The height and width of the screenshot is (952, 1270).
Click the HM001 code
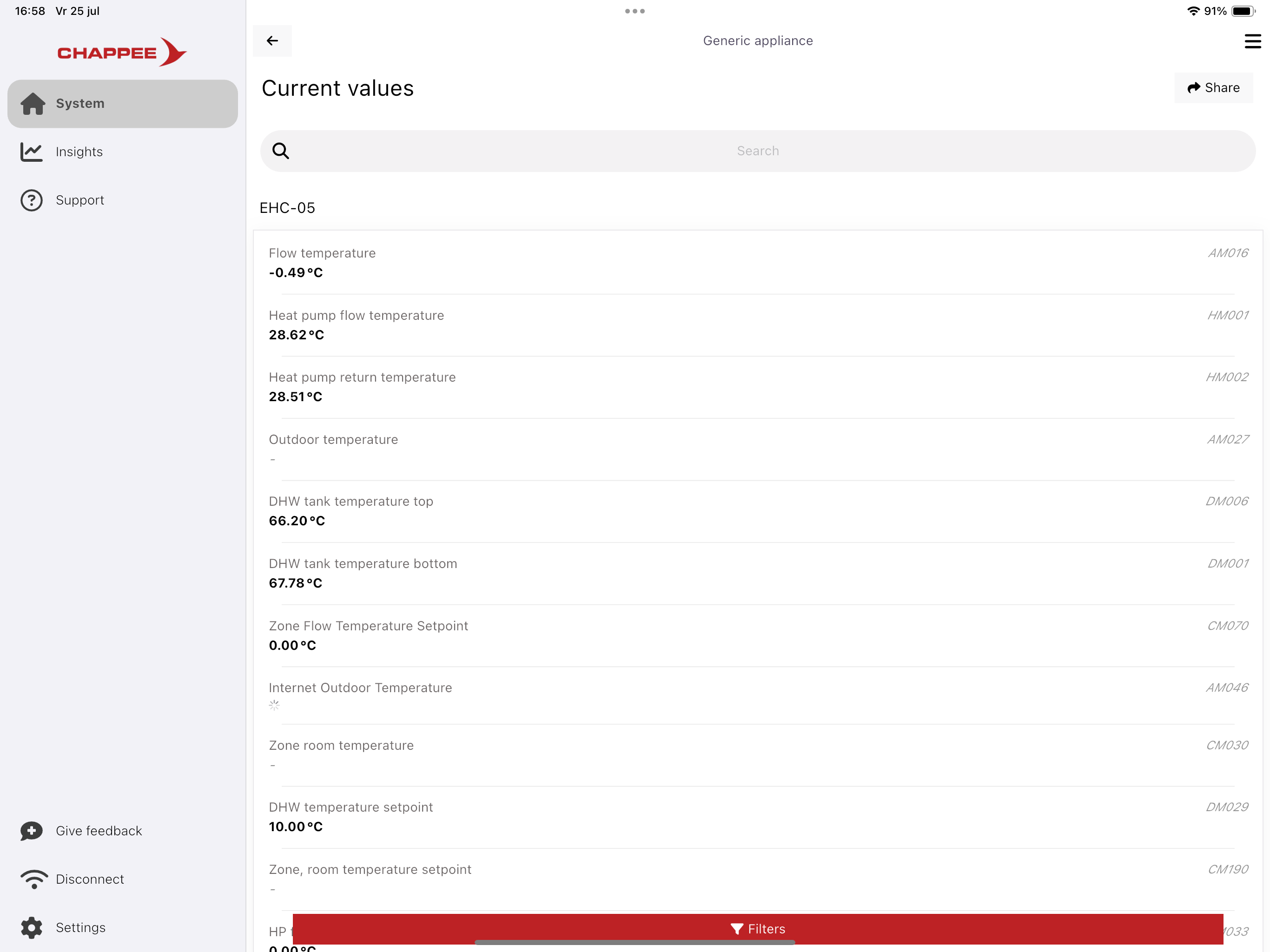click(1228, 315)
